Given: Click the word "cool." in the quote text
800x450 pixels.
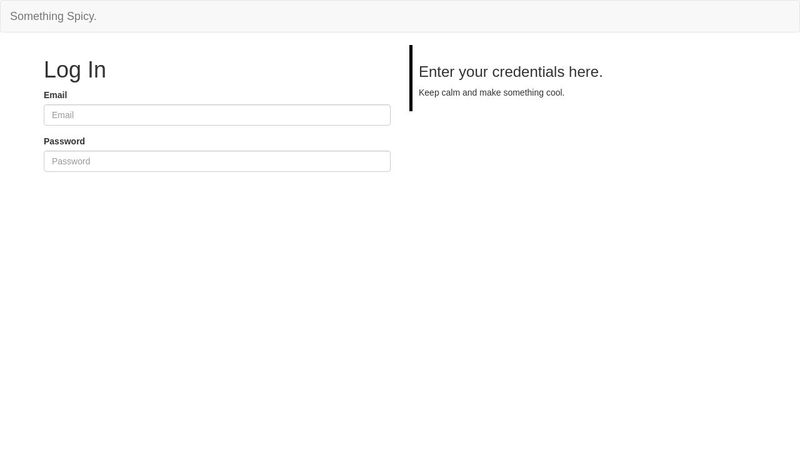Looking at the screenshot, I should point(554,93).
